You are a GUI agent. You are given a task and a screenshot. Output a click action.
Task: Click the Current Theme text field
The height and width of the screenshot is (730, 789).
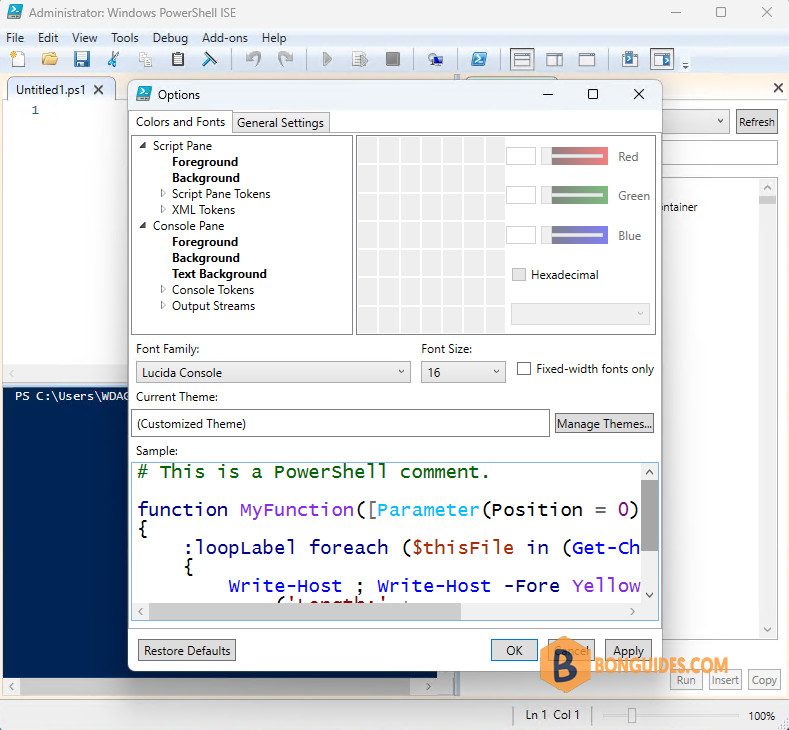coord(340,423)
